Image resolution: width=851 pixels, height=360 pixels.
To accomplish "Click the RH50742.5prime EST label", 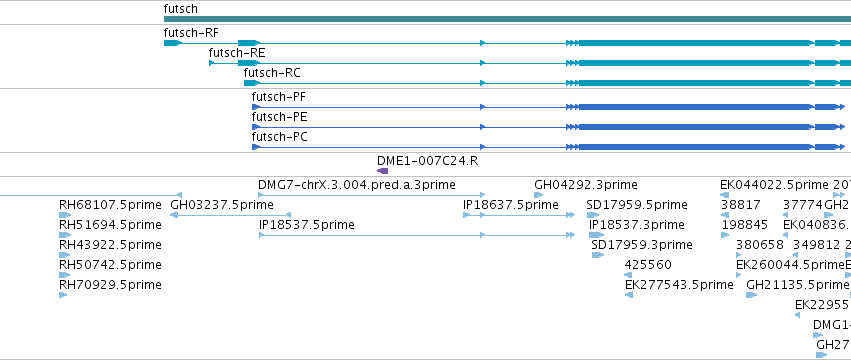I will (110, 266).
